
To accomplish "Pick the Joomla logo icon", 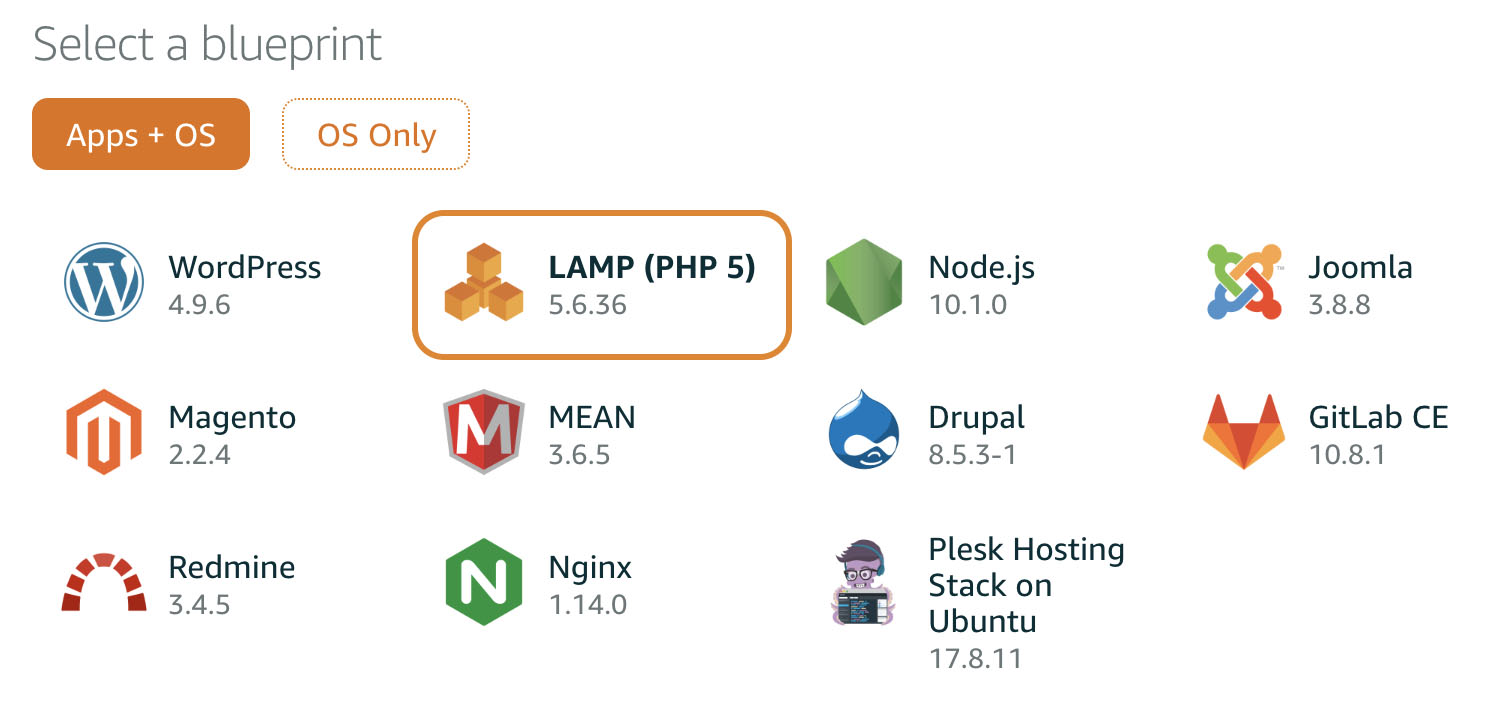I will click(1244, 283).
